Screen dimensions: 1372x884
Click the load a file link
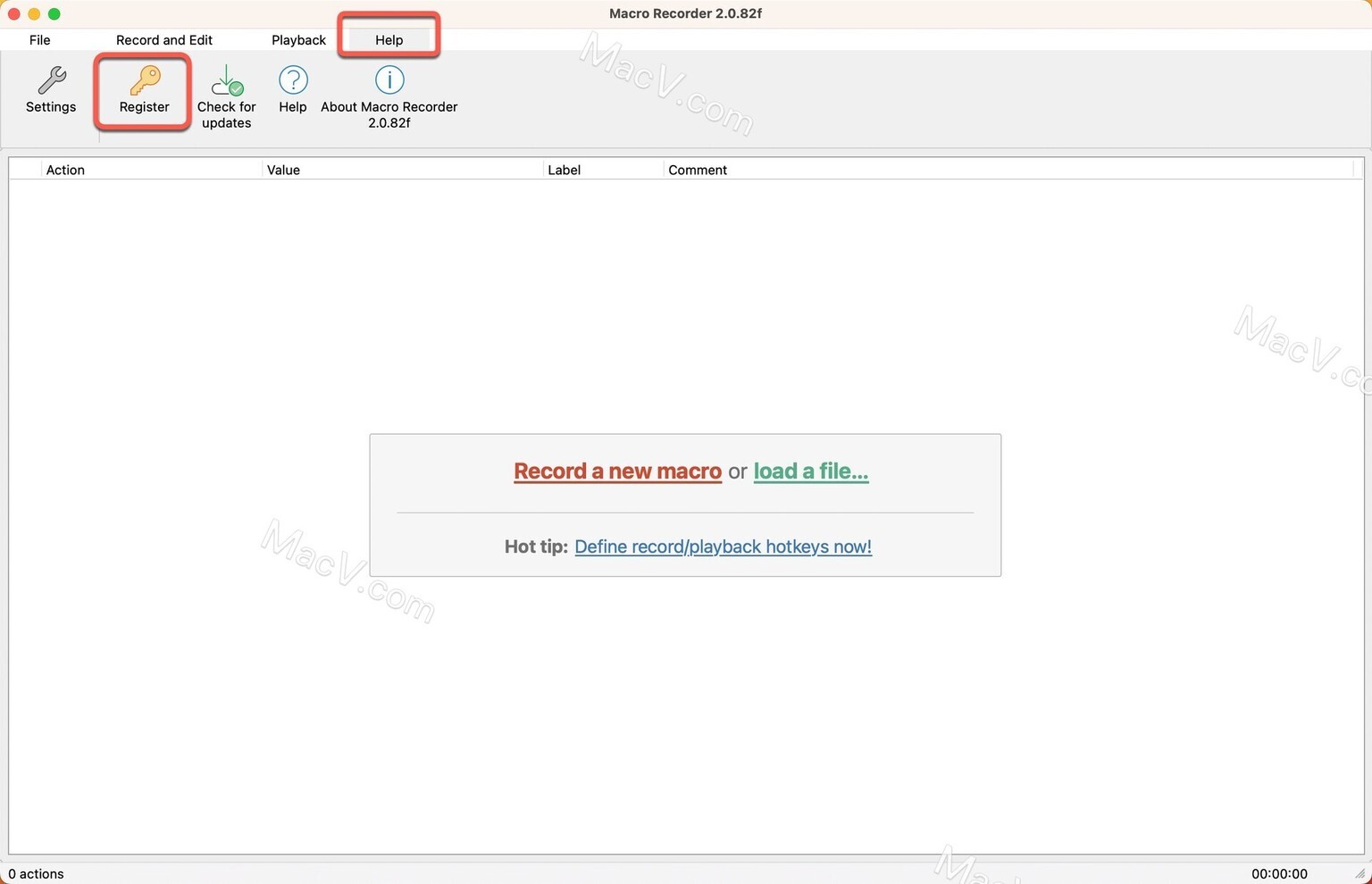[x=811, y=471]
